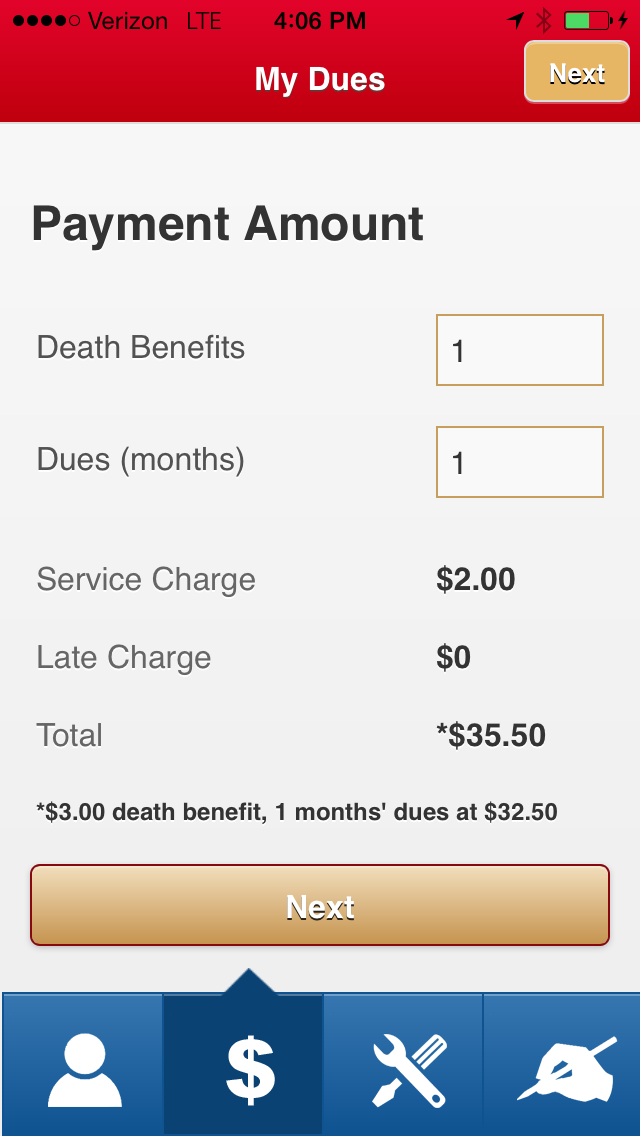Open the profile tab with person icon
This screenshot has height=1136, width=640.
tap(83, 1066)
